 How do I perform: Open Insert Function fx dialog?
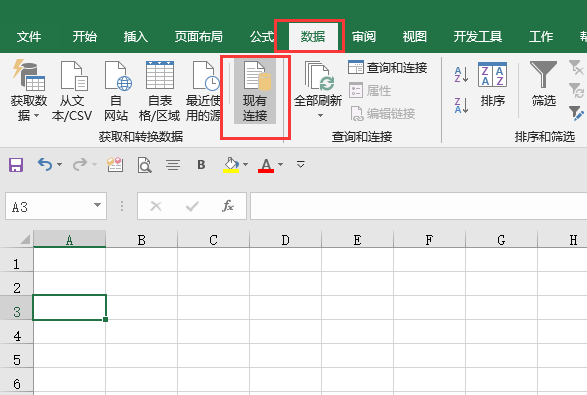(228, 206)
